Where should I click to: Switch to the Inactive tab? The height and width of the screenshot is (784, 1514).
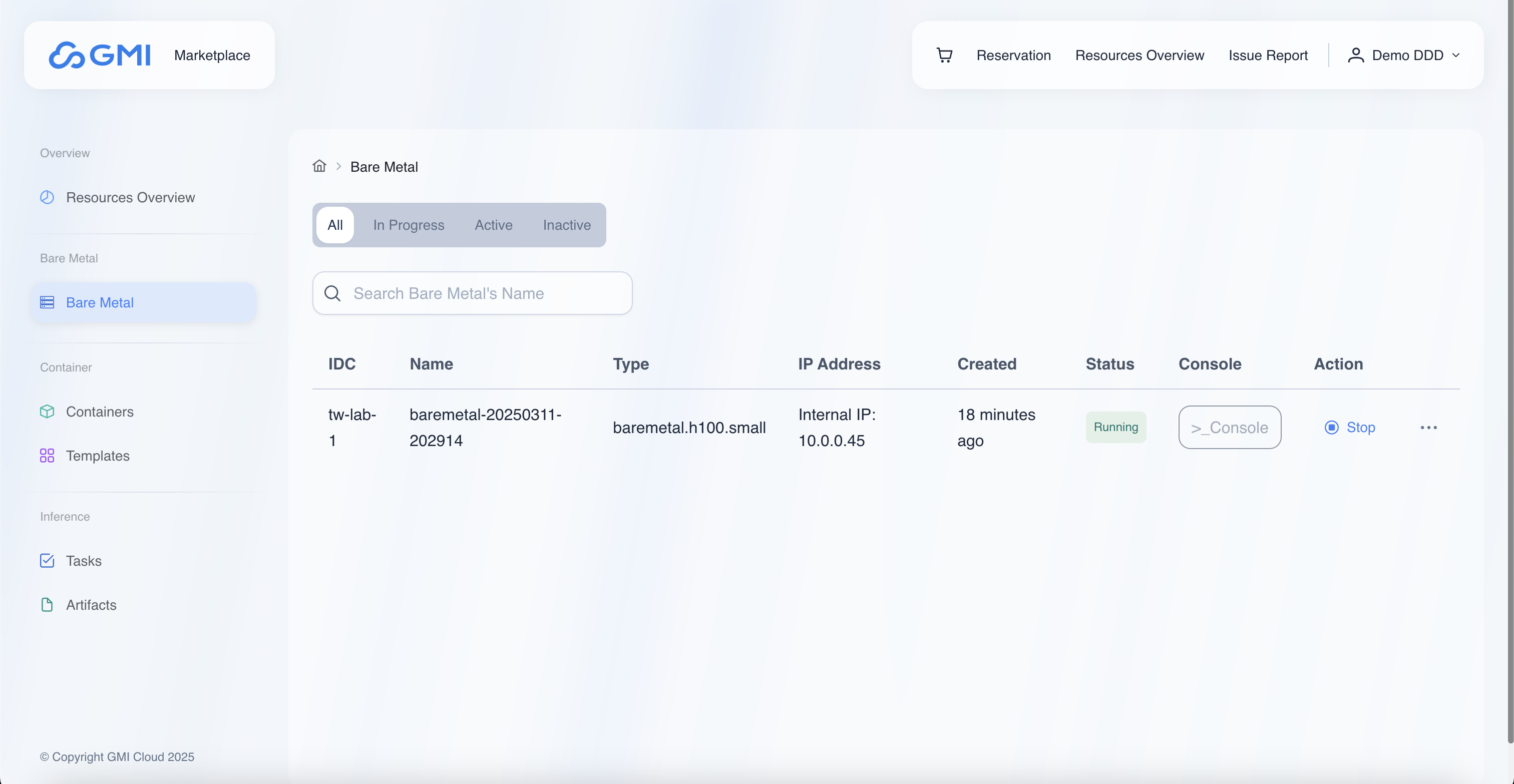click(567, 225)
